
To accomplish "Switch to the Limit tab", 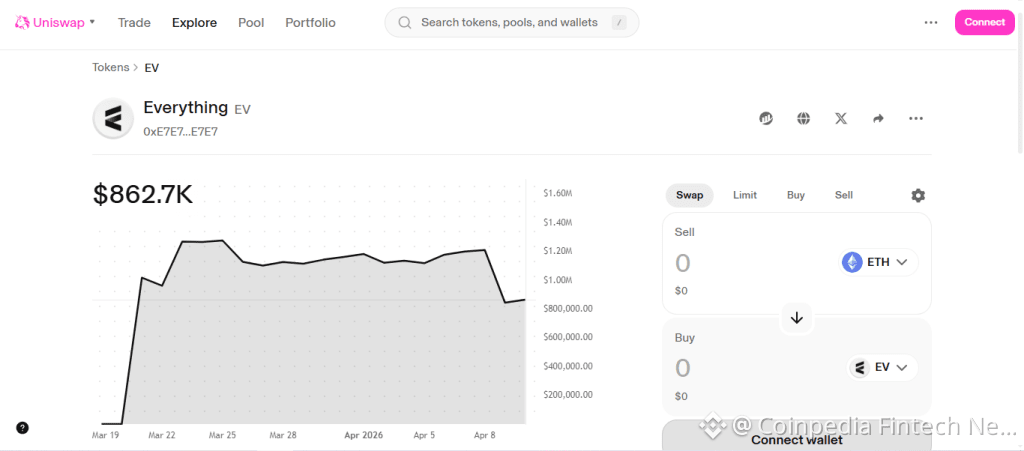I will point(745,195).
